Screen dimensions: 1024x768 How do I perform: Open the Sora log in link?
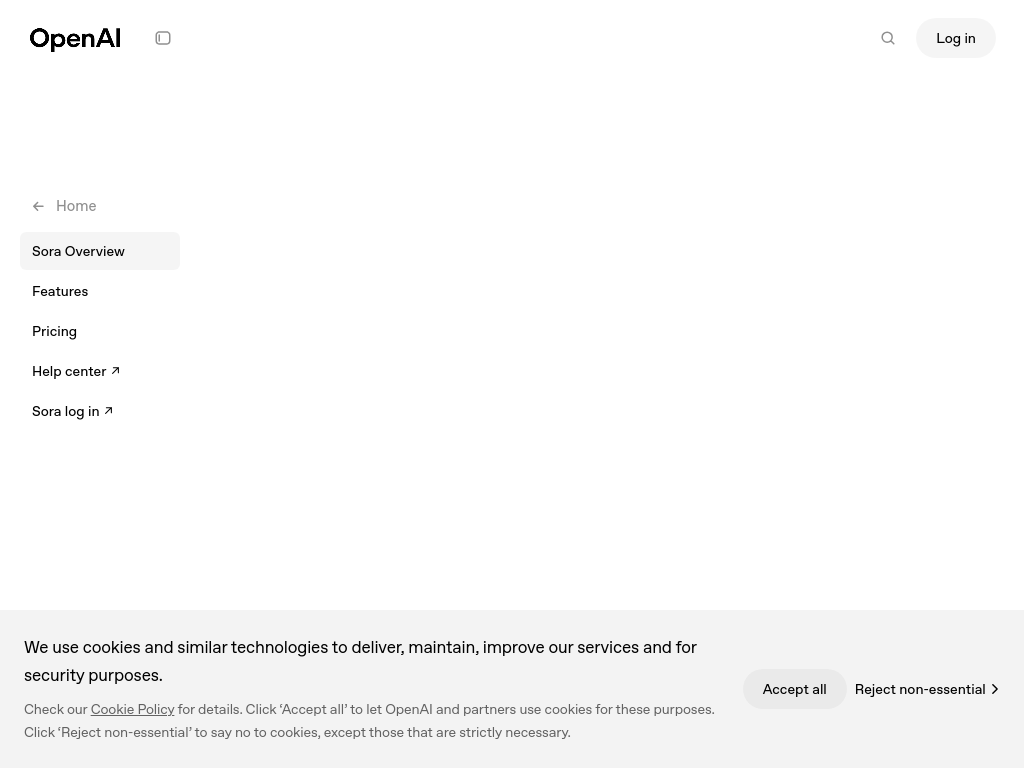65,411
